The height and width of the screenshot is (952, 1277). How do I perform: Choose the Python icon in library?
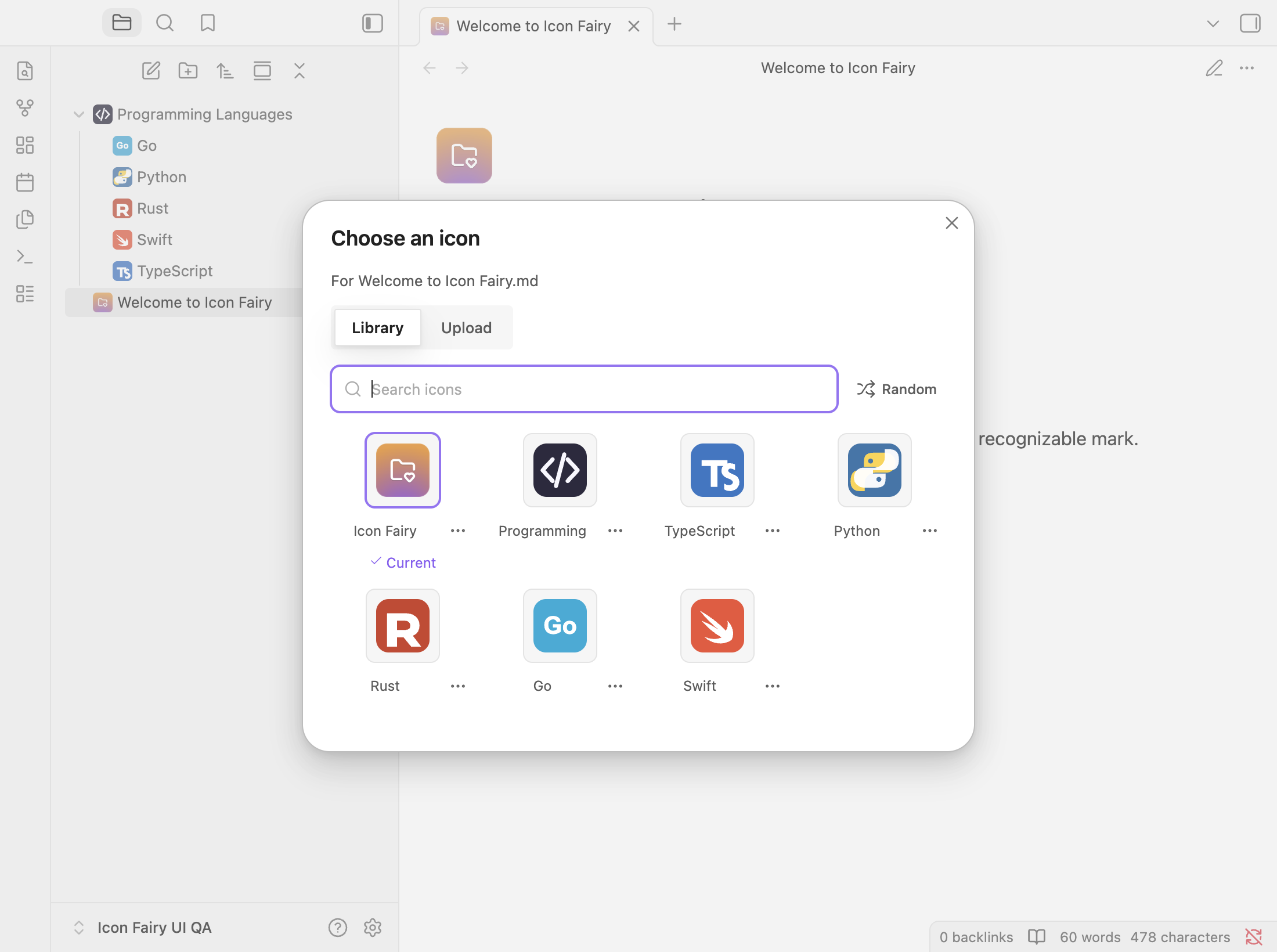(x=875, y=470)
